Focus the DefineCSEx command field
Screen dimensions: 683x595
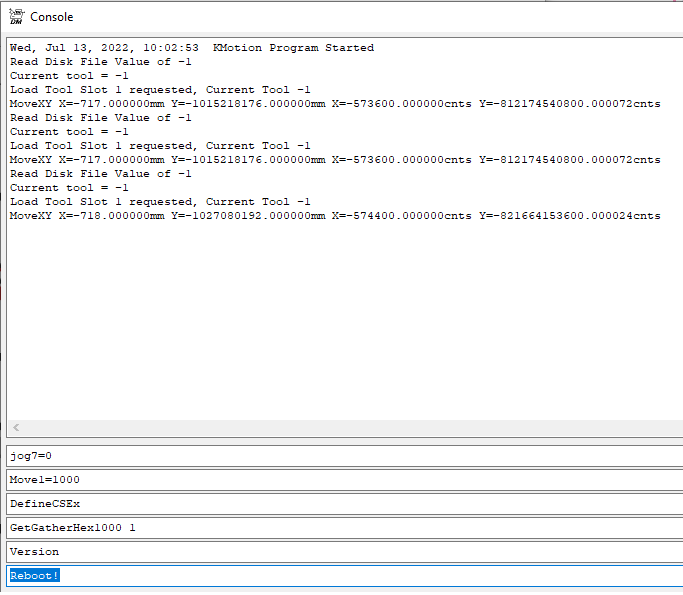coord(340,504)
